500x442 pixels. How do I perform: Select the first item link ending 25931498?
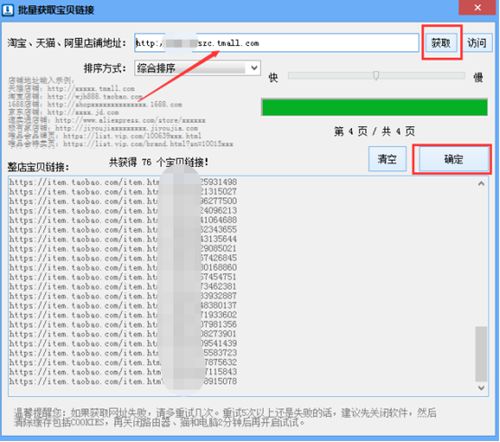tap(123, 182)
